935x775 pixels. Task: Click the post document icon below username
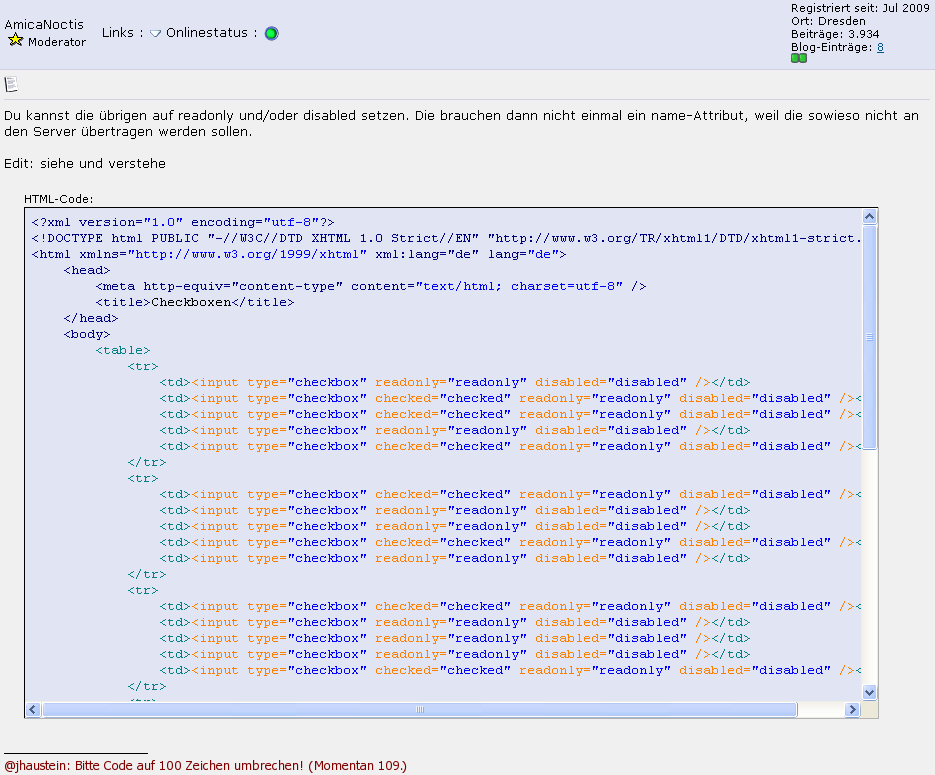pyautogui.click(x=11, y=85)
